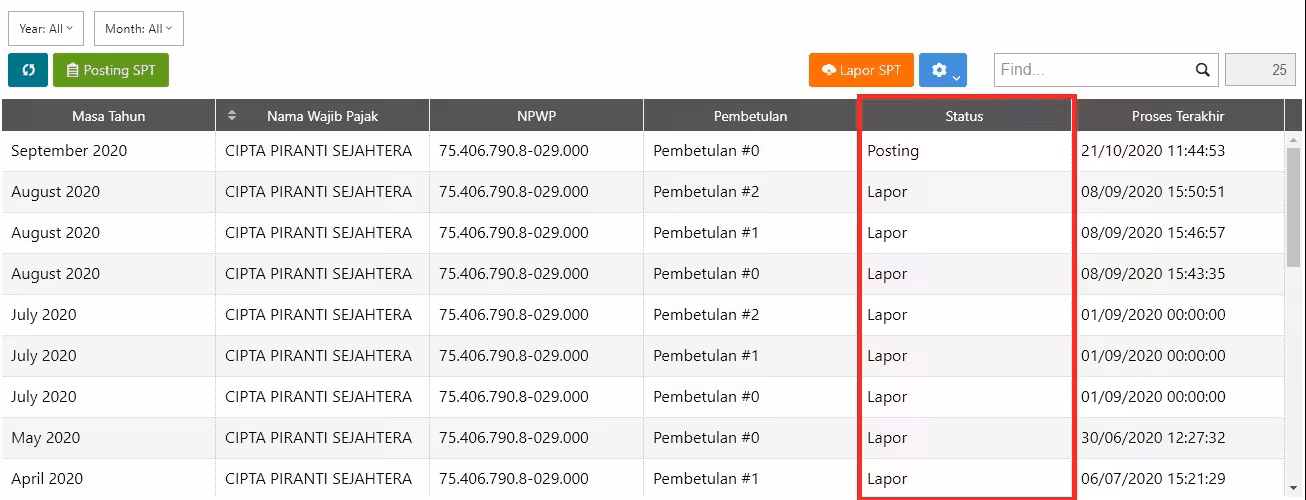Open the blue gear settings dropdown
Viewport: 1306px width, 500px height.
pos(943,70)
